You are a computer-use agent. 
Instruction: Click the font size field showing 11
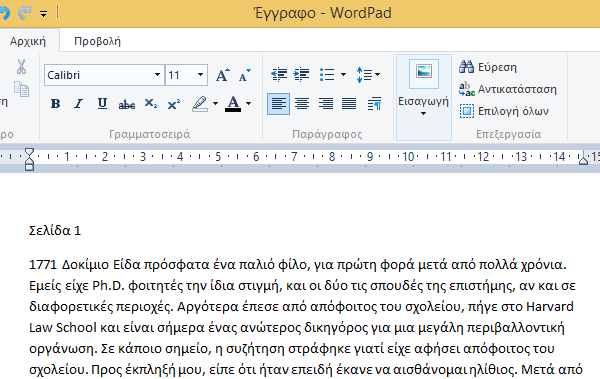click(x=181, y=75)
